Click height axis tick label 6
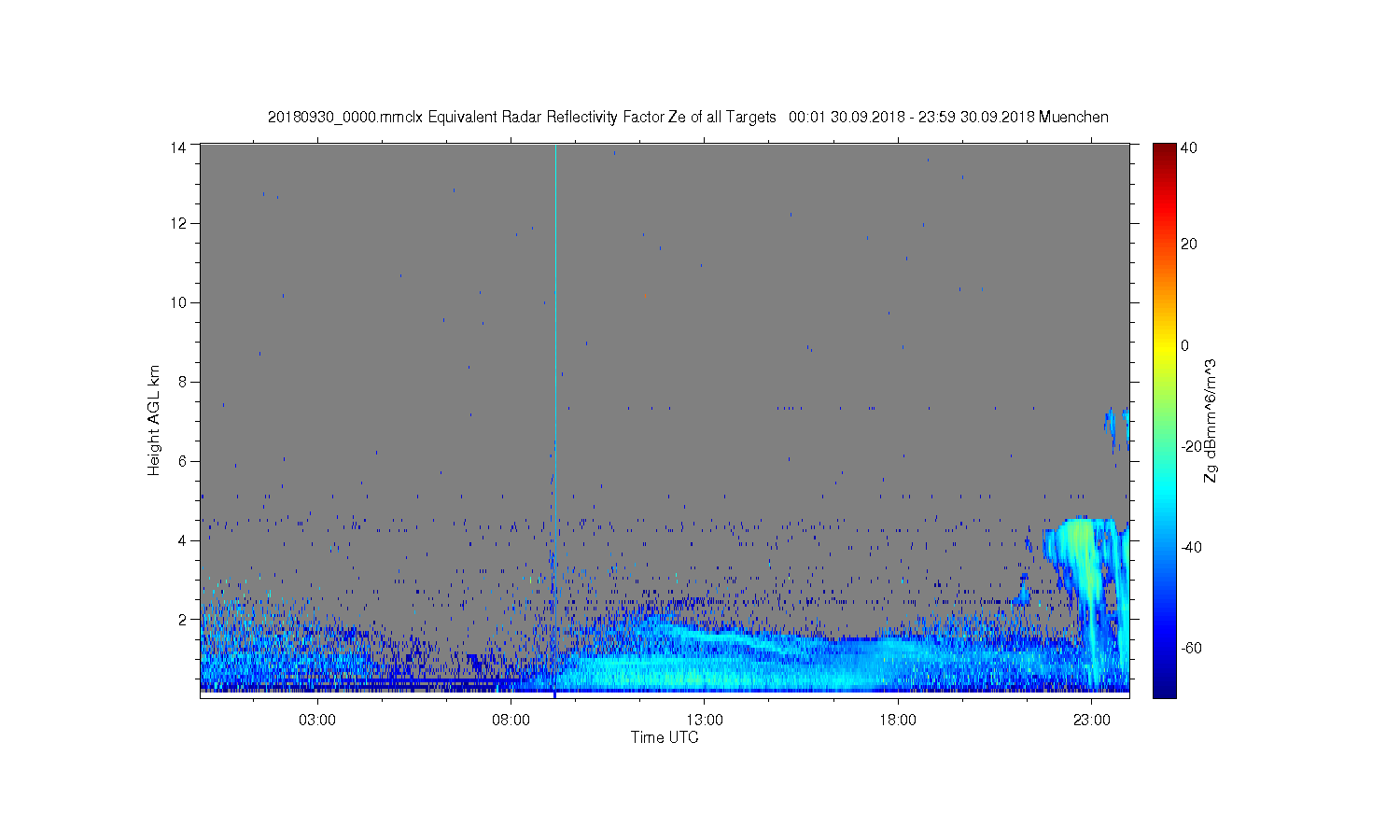The image size is (1400, 840). tap(183, 461)
